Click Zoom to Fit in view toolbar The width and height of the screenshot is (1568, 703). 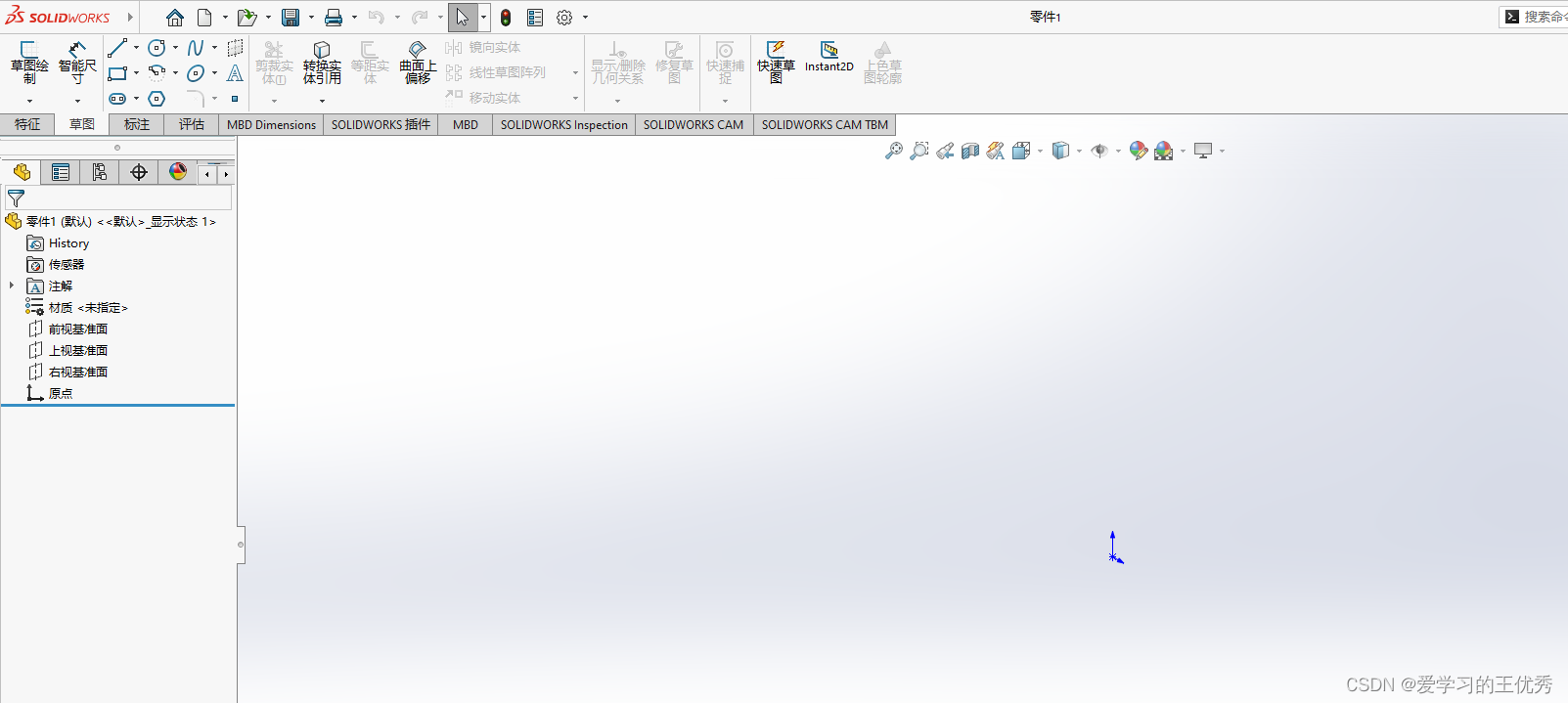pos(893,151)
